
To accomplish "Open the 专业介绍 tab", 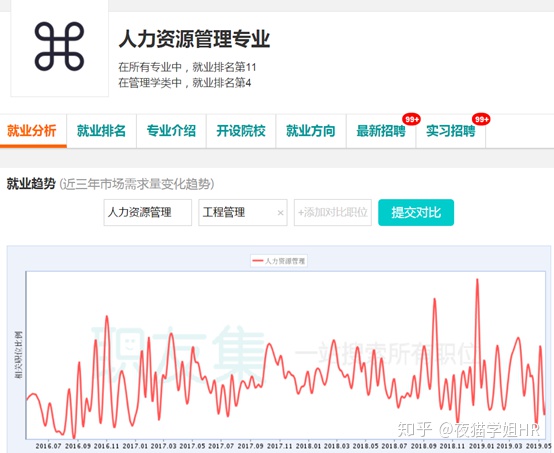I will 171,131.
